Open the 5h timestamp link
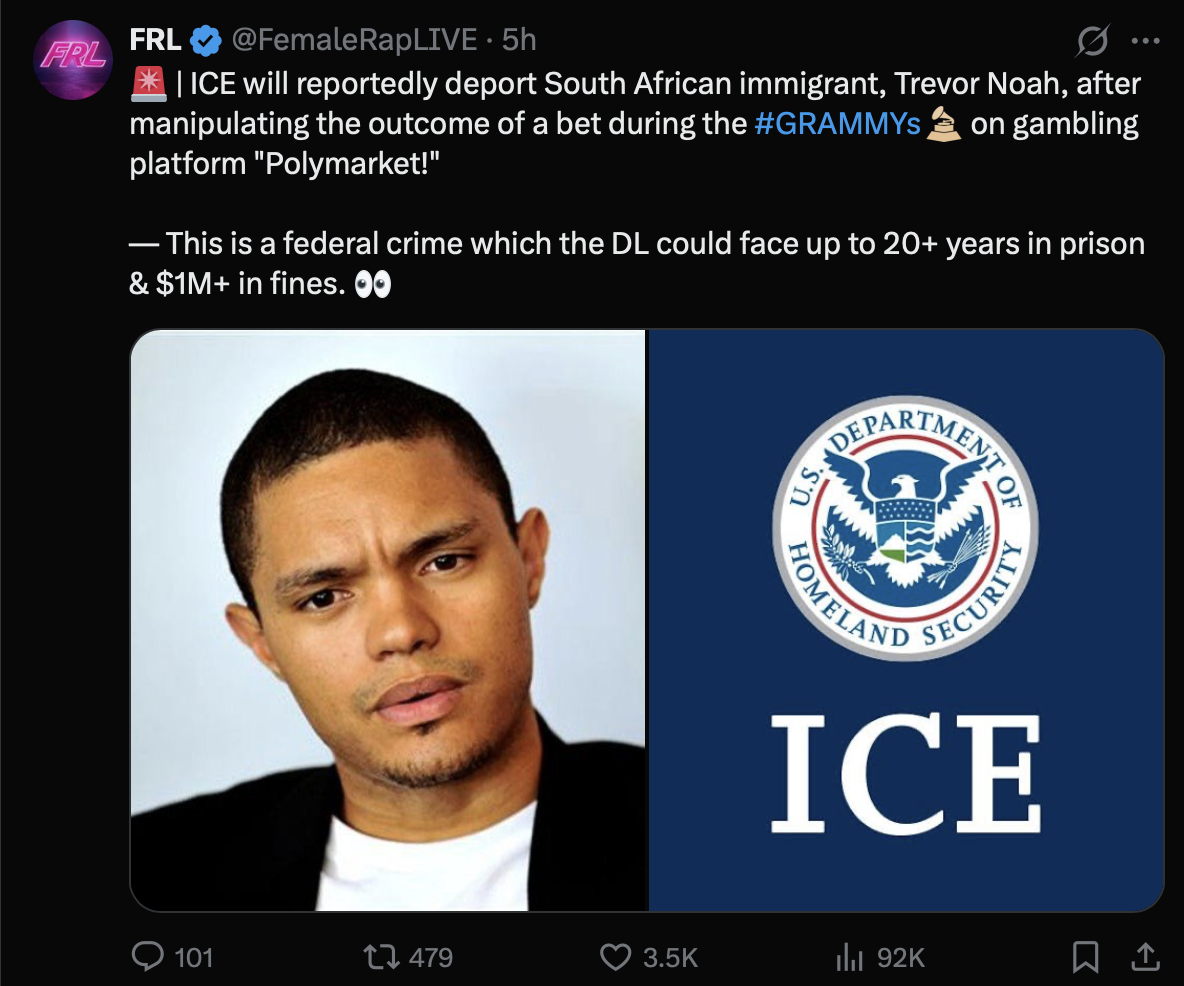This screenshot has width=1184, height=986. point(519,40)
